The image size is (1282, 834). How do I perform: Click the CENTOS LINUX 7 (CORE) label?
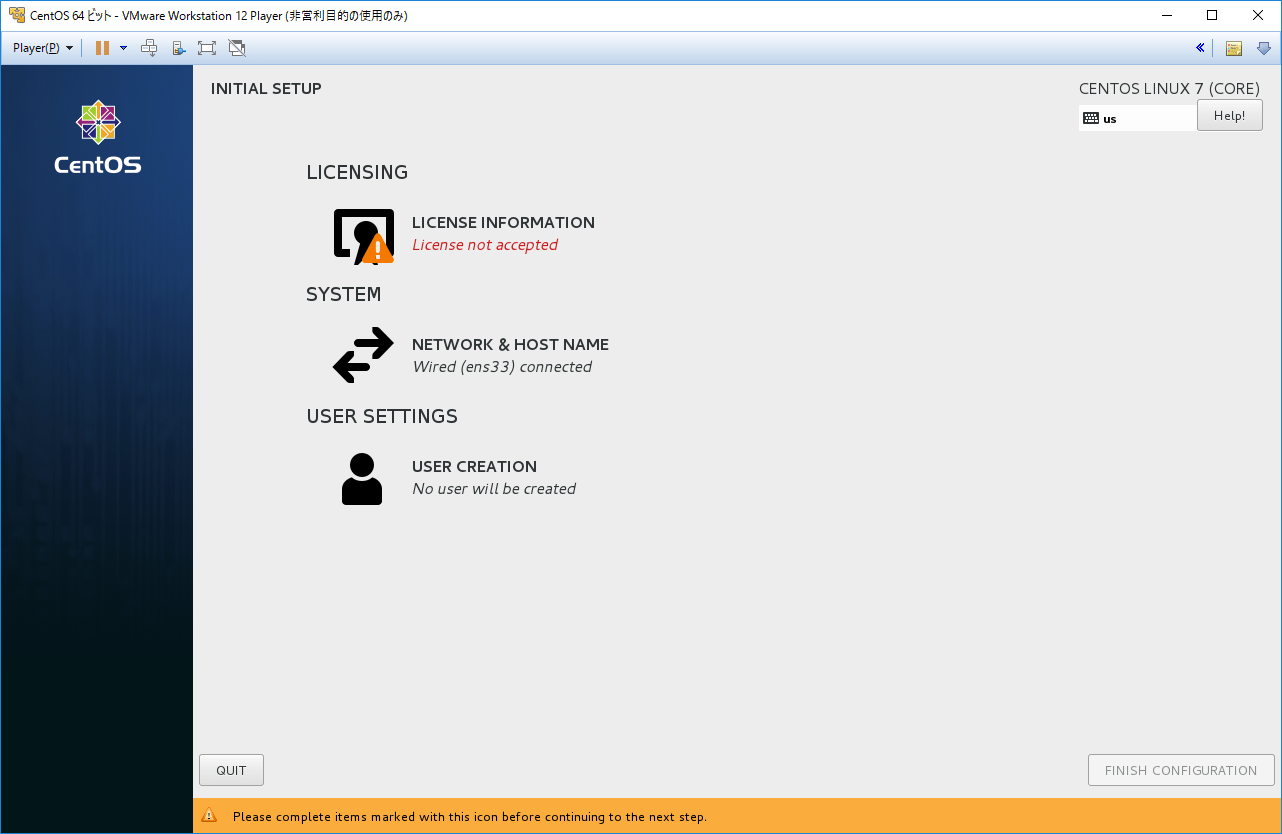[1170, 89]
